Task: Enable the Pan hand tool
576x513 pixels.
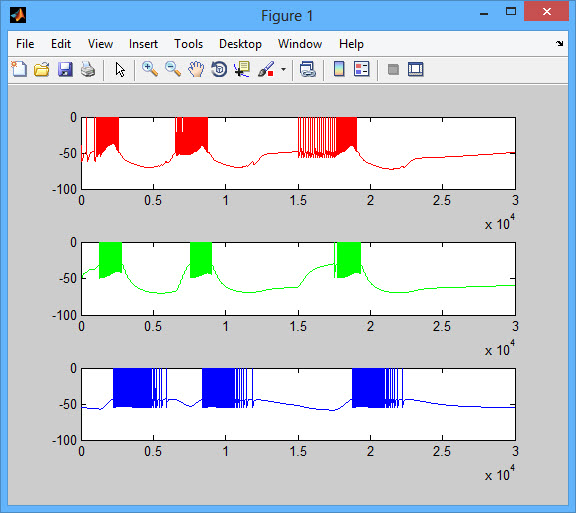Action: (196, 69)
